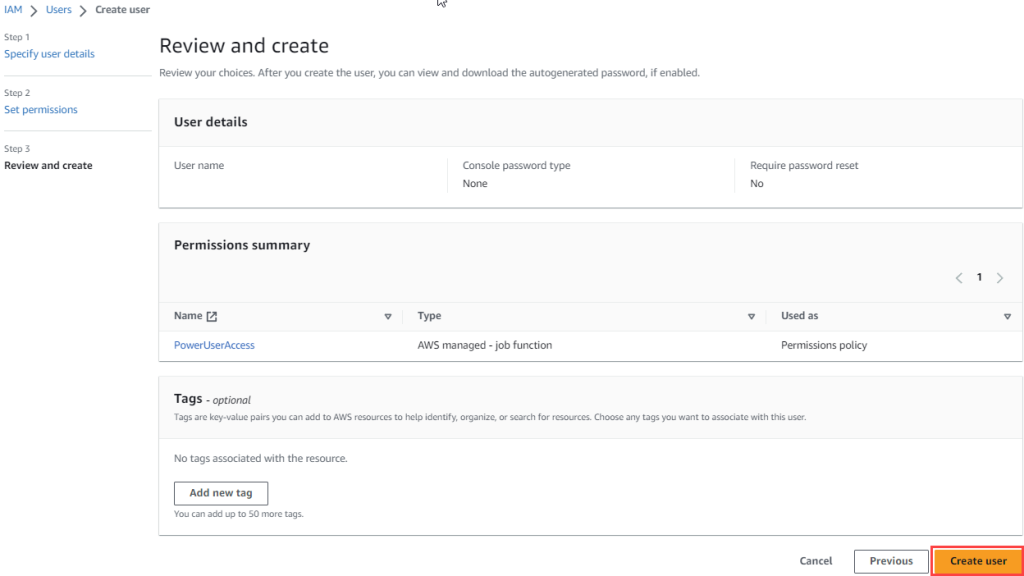Click the Create user breadcrumb item
The image size is (1024, 576).
click(122, 9)
